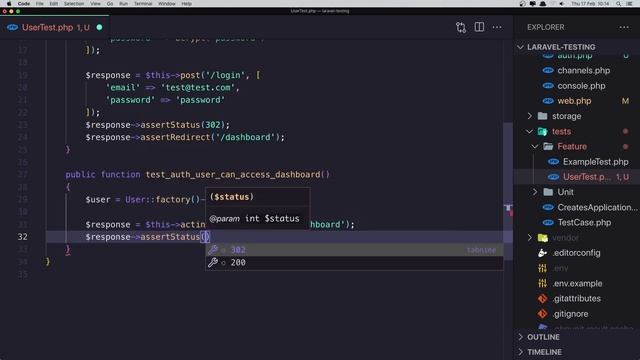640x360 pixels.
Task: Open the Terminal menu
Action: (x=143, y=4)
